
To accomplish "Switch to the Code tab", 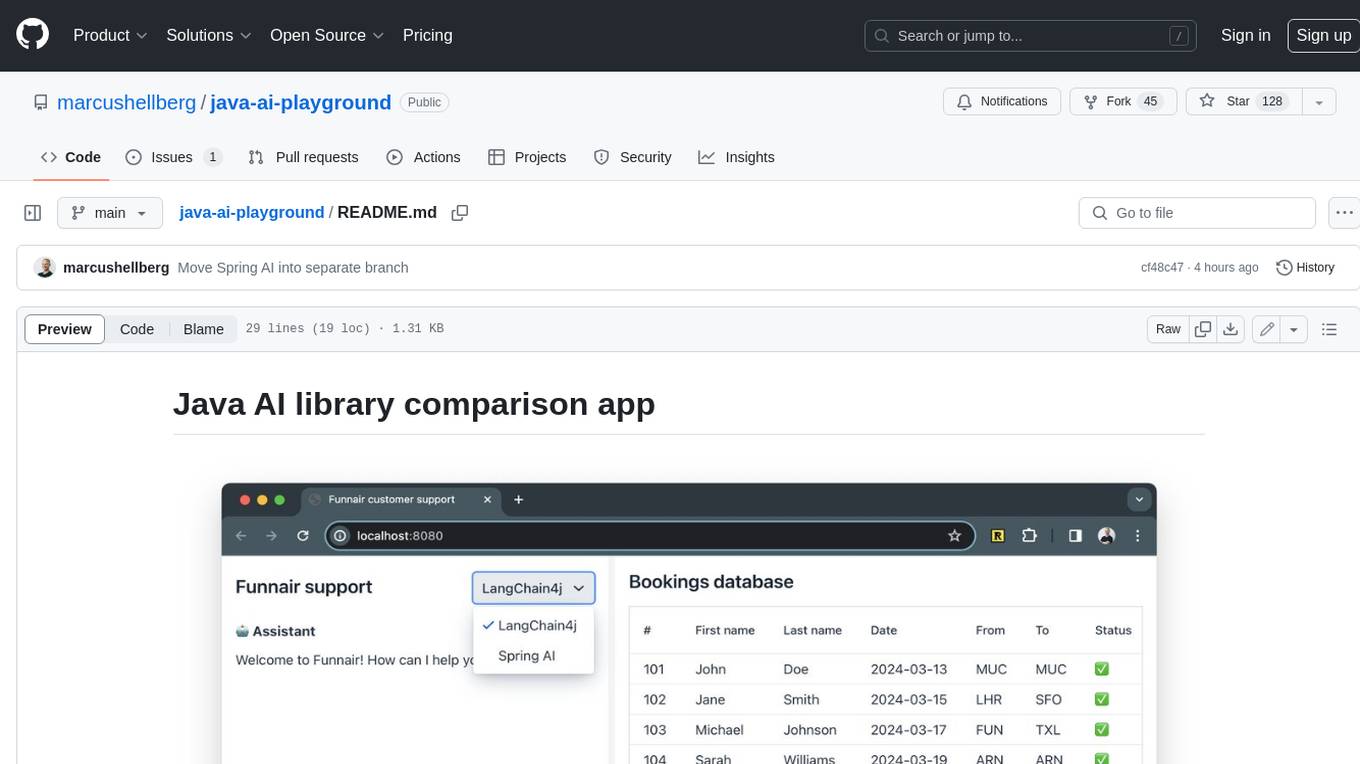I will click(71, 157).
